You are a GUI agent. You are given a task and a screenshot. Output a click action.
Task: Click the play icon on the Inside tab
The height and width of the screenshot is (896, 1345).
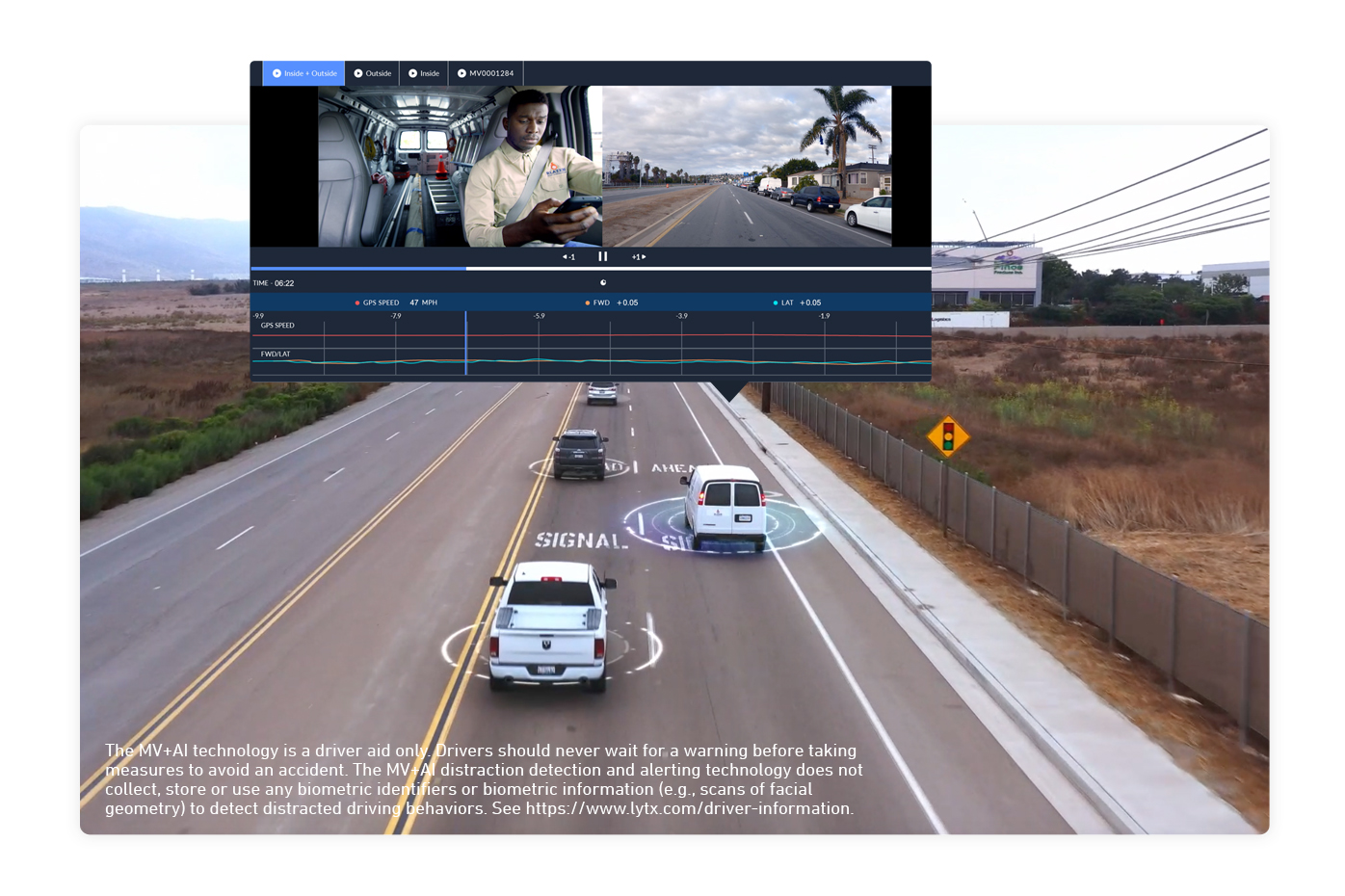[x=412, y=73]
